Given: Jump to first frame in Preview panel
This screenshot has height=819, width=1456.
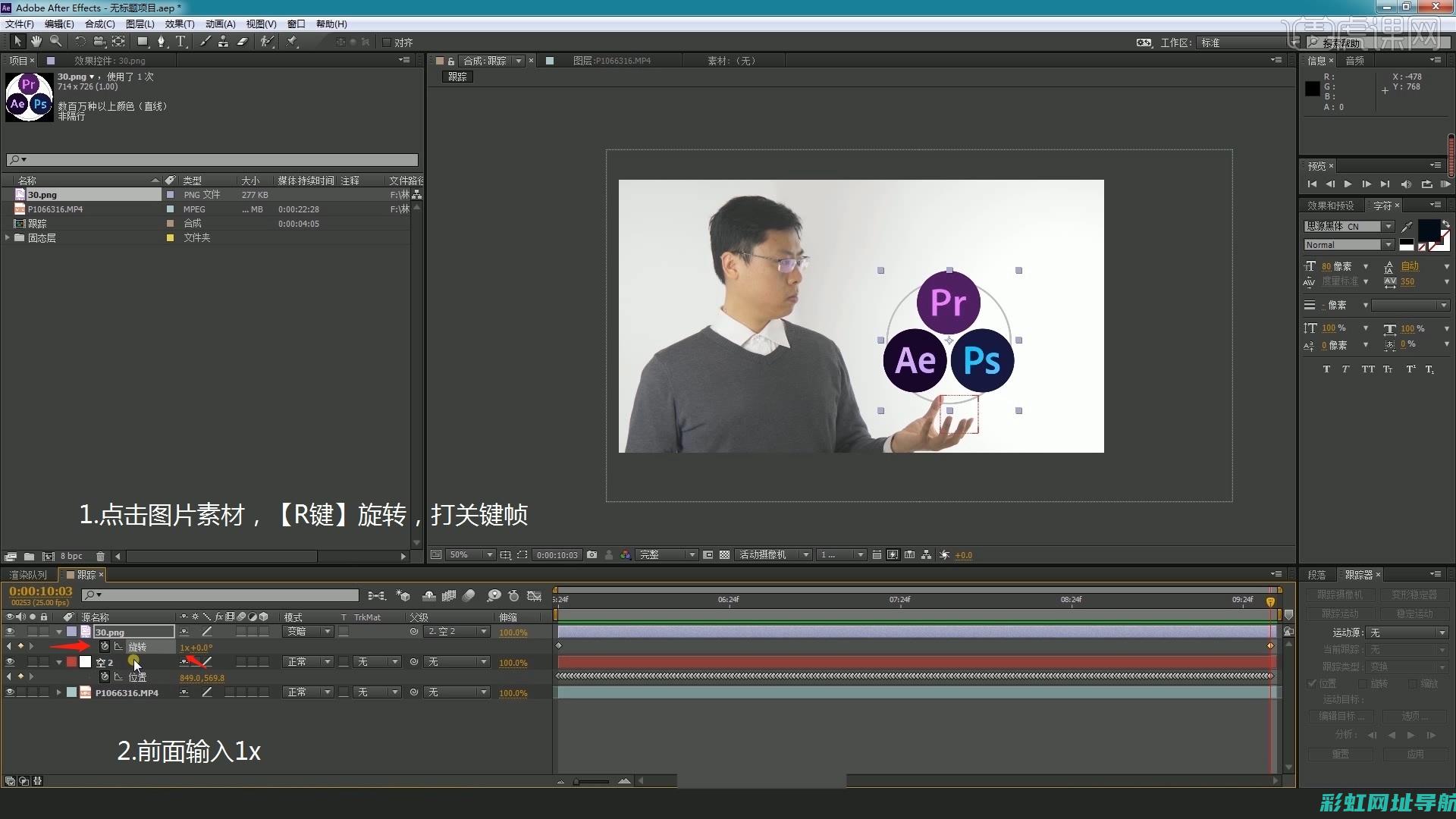Looking at the screenshot, I should pyautogui.click(x=1312, y=184).
